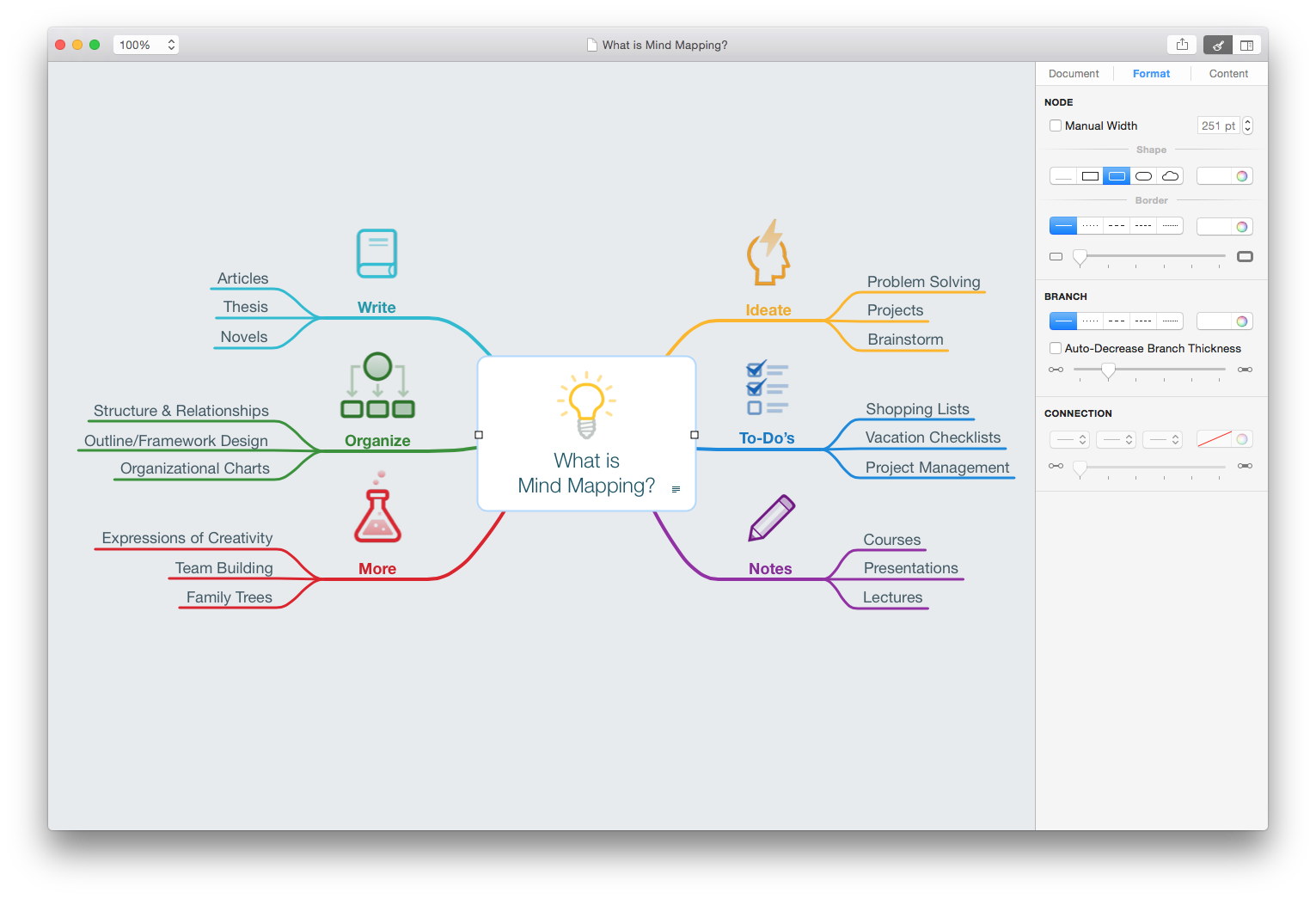Select the cloud node shape
The image size is (1316, 899).
(x=1170, y=175)
